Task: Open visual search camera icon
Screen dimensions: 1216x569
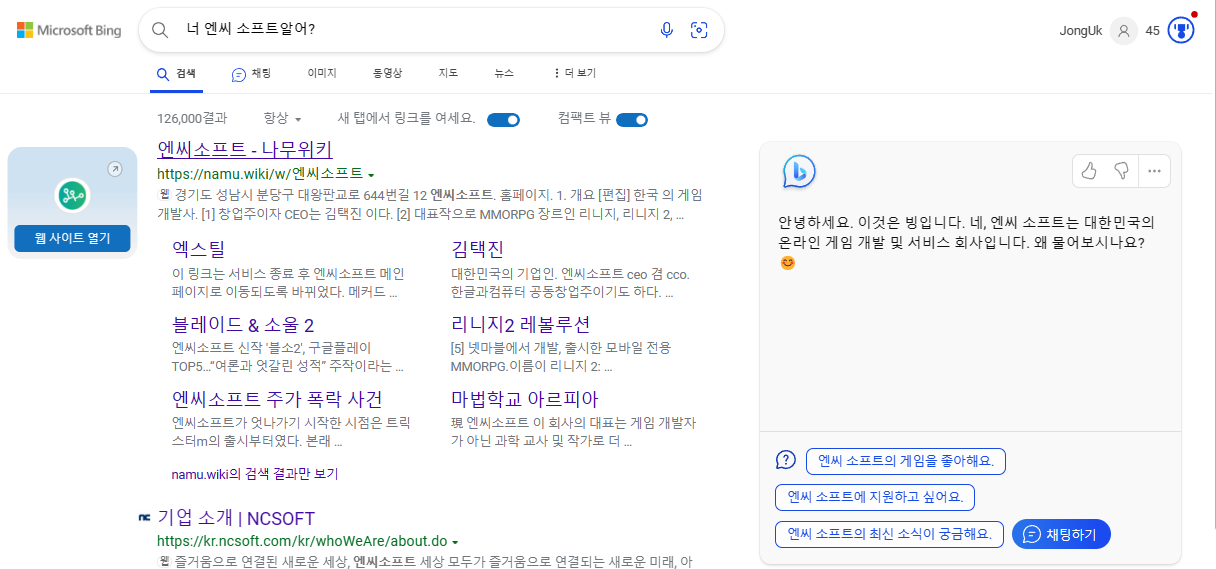Action: click(x=699, y=30)
